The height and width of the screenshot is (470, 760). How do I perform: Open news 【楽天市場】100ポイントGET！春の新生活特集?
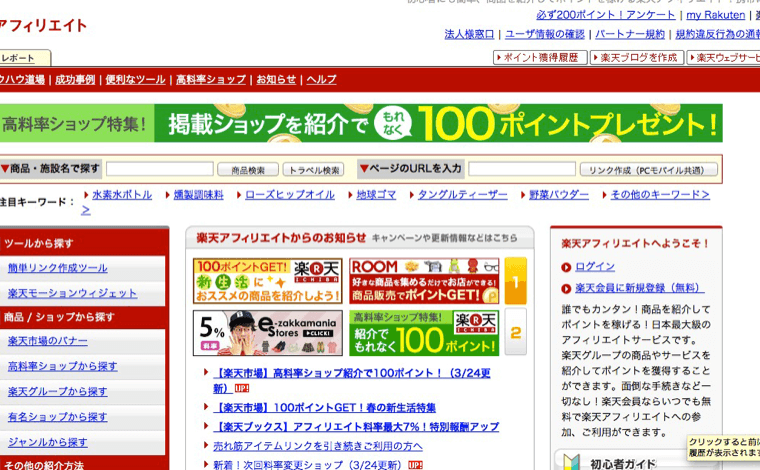[x=324, y=408]
